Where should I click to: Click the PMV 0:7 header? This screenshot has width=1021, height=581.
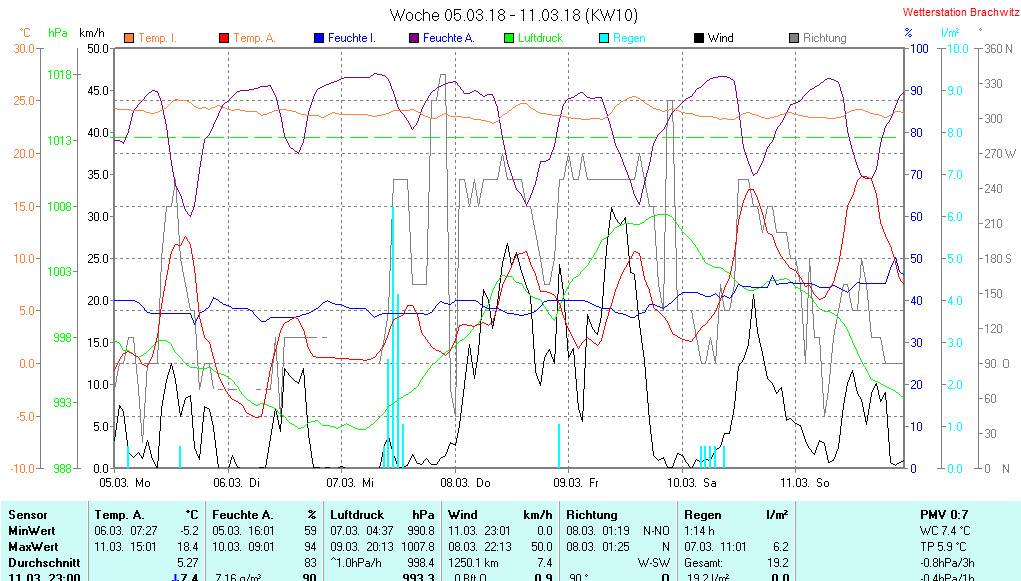pos(943,514)
